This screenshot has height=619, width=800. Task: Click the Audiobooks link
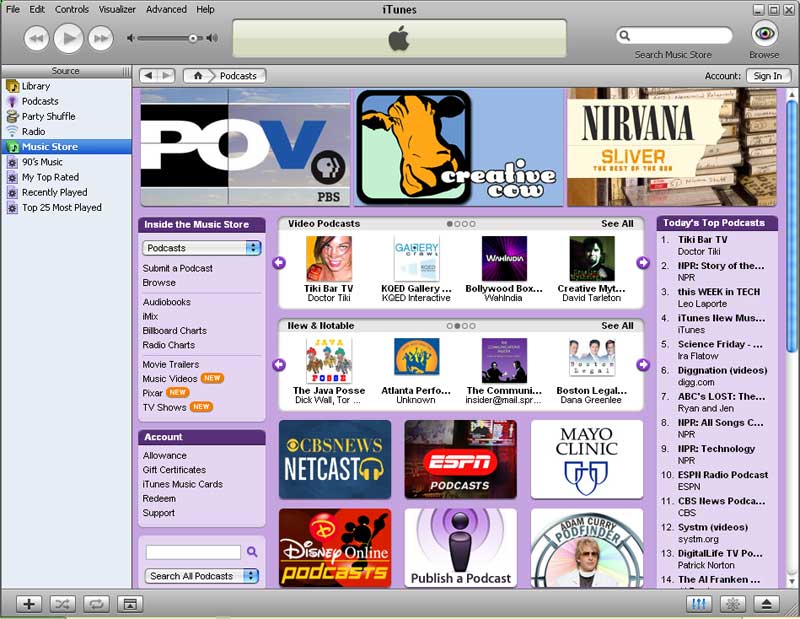[x=166, y=302]
